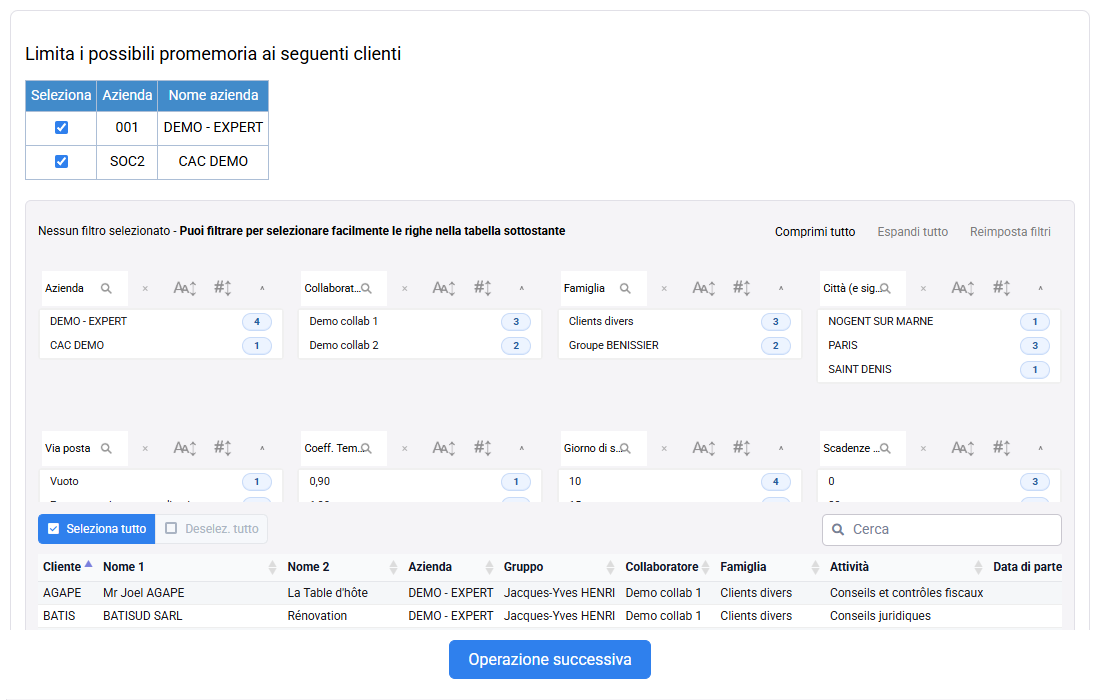The height and width of the screenshot is (700, 1100).
Task: Collapse the Azienda filter panel
Action: pyautogui.click(x=262, y=288)
